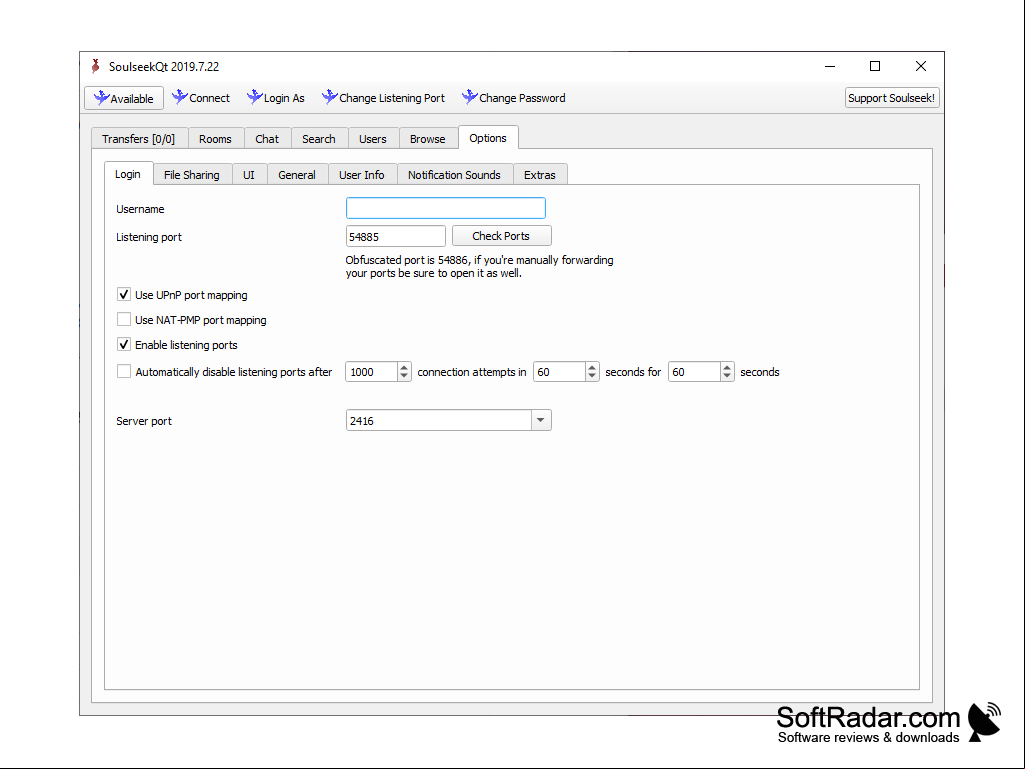The height and width of the screenshot is (769, 1025).
Task: Click the Soulseek bird app icon in title bar
Action: 95,66
